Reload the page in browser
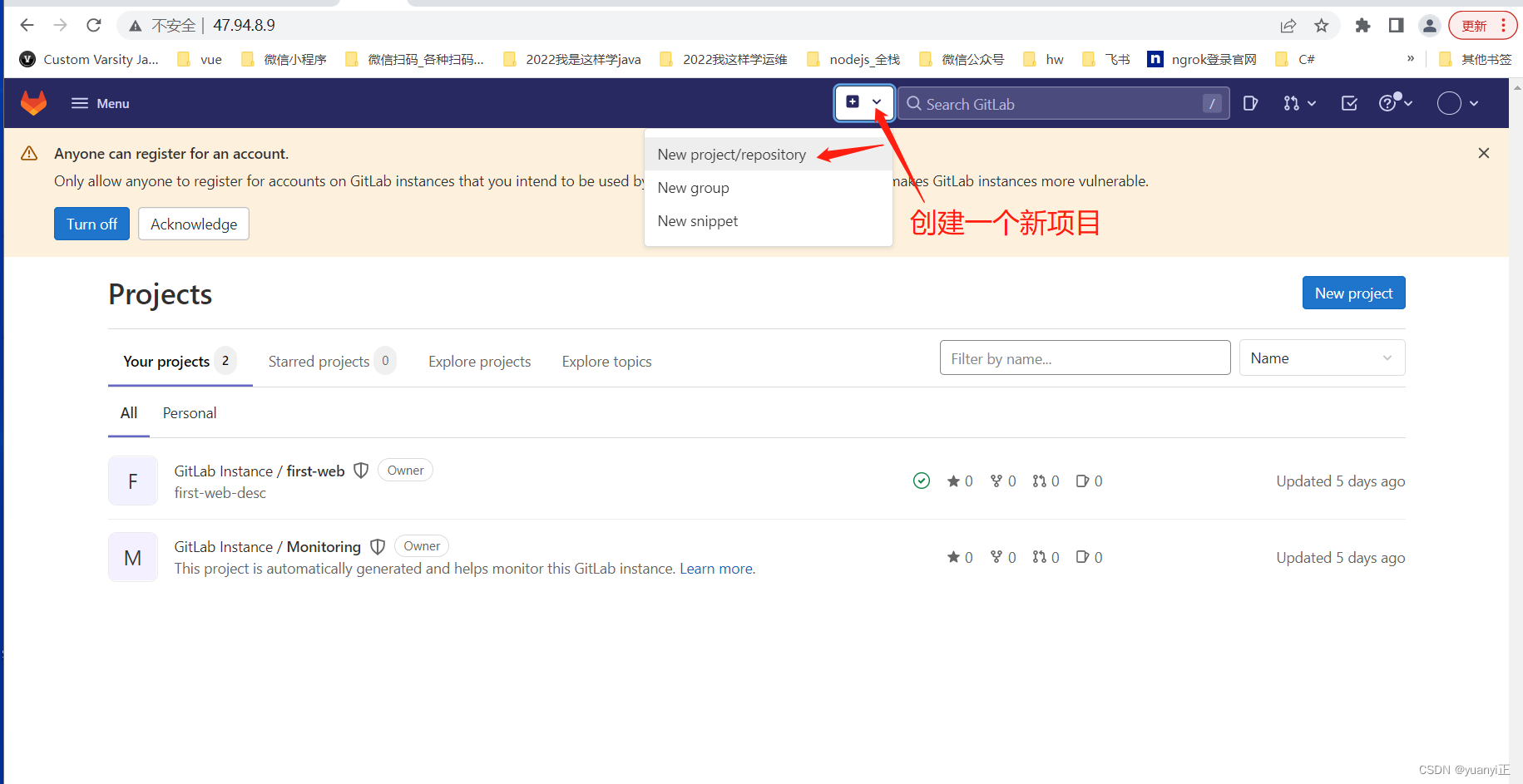Viewport: 1523px width, 784px height. click(x=94, y=25)
